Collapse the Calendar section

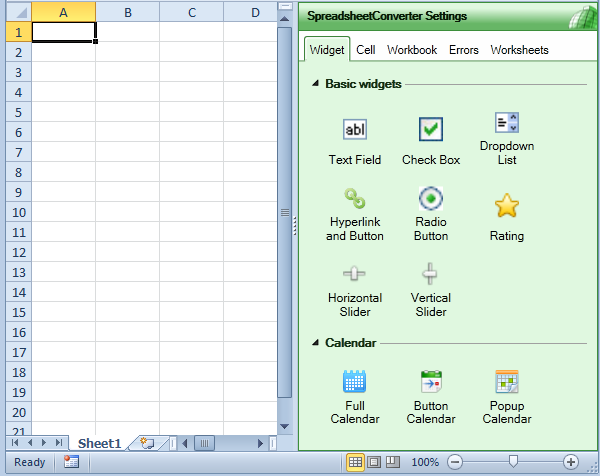click(315, 342)
